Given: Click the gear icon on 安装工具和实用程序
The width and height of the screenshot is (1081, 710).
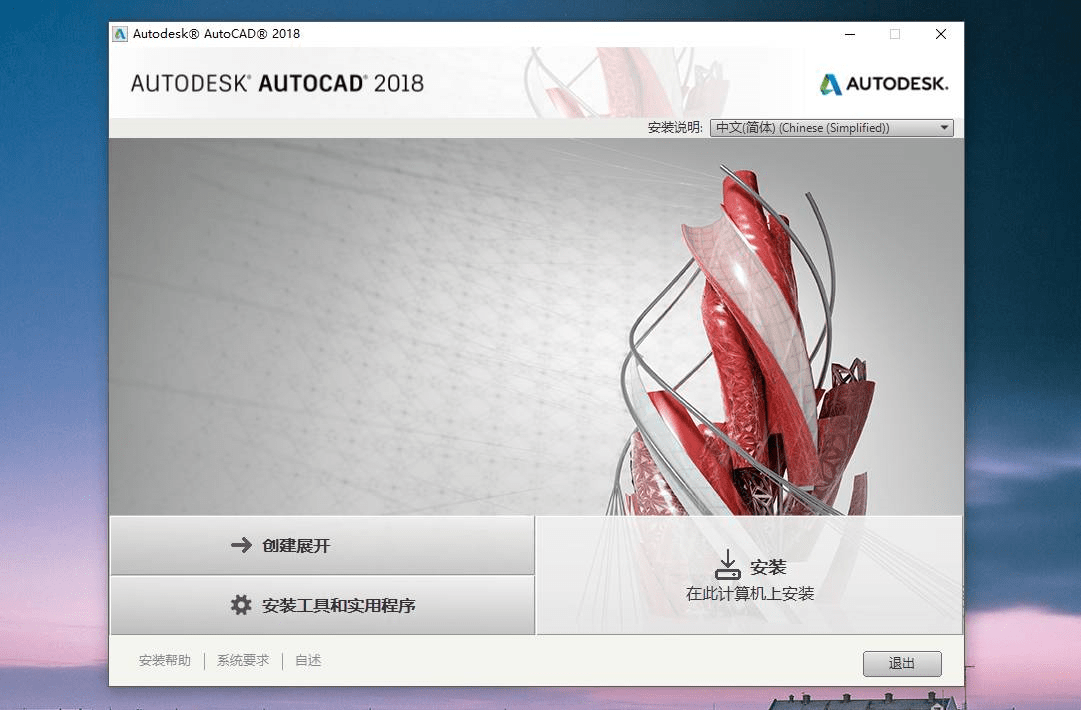Looking at the screenshot, I should (x=240, y=605).
